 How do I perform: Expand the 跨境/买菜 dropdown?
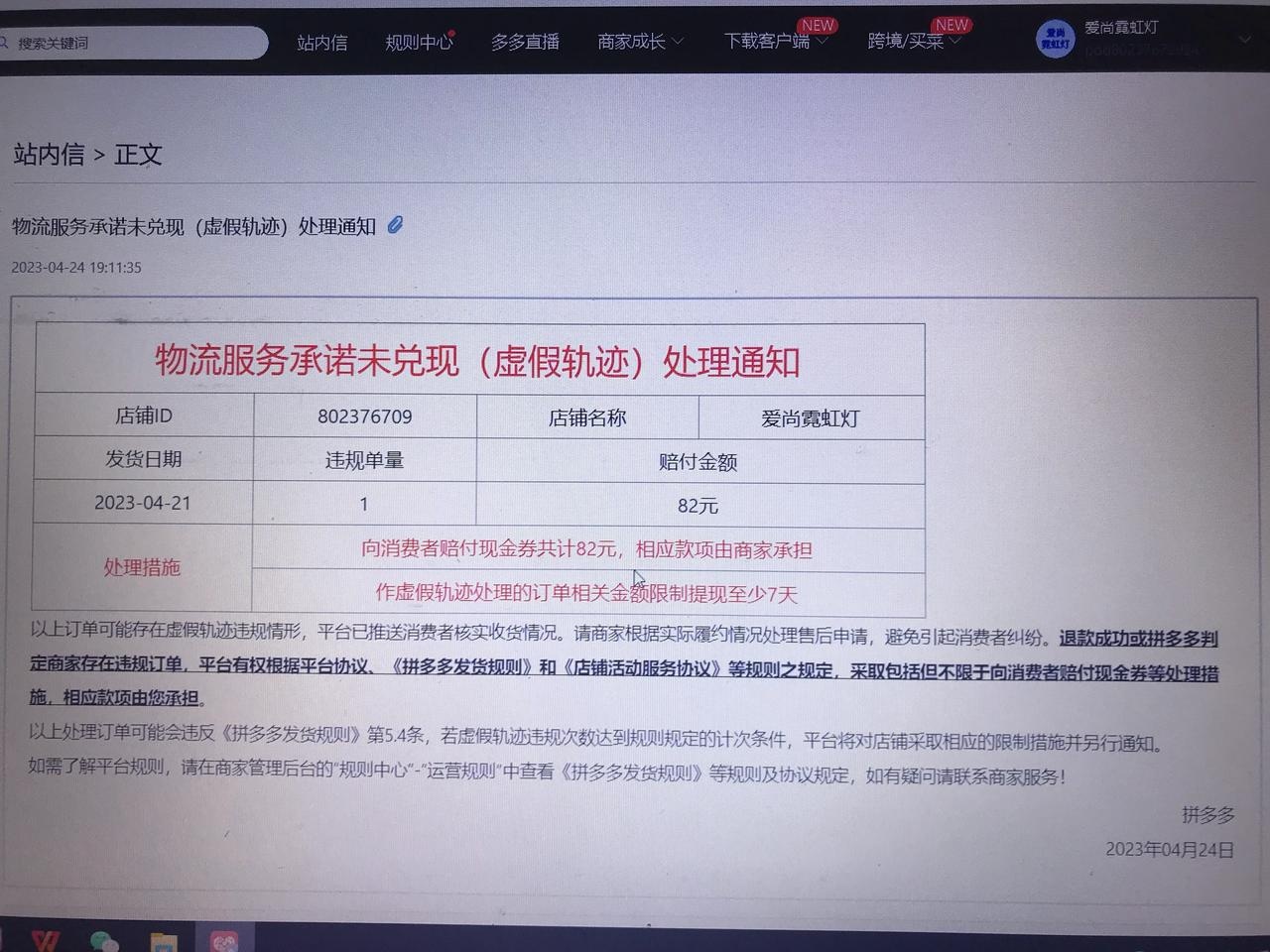click(914, 41)
